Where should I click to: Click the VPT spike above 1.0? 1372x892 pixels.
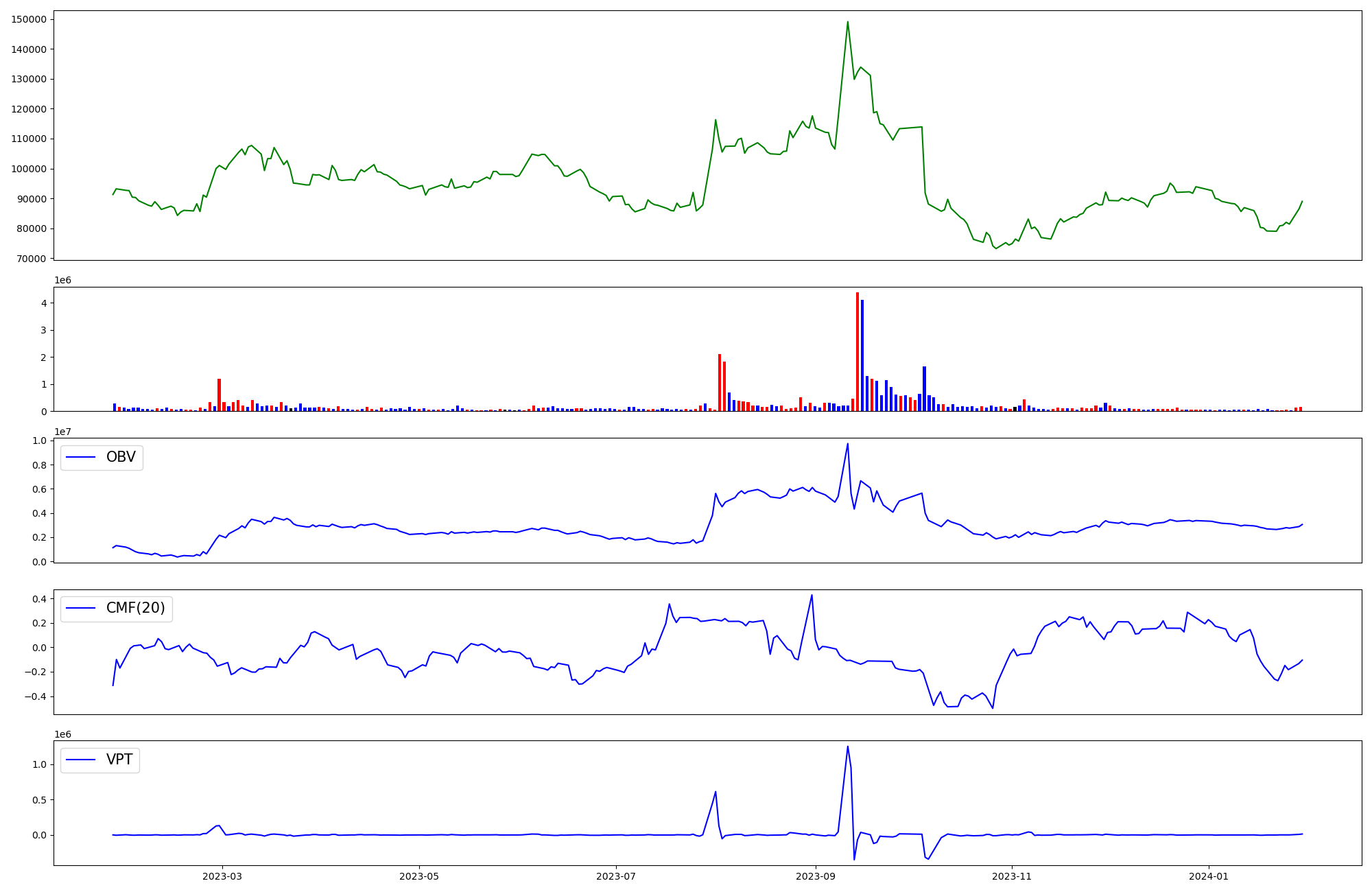point(847,747)
